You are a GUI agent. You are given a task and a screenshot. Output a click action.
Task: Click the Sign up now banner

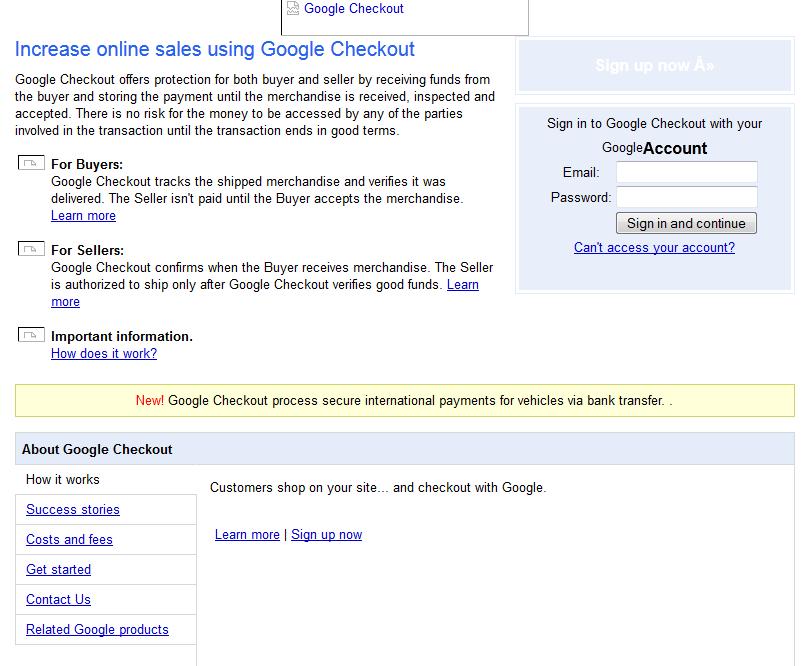click(655, 65)
